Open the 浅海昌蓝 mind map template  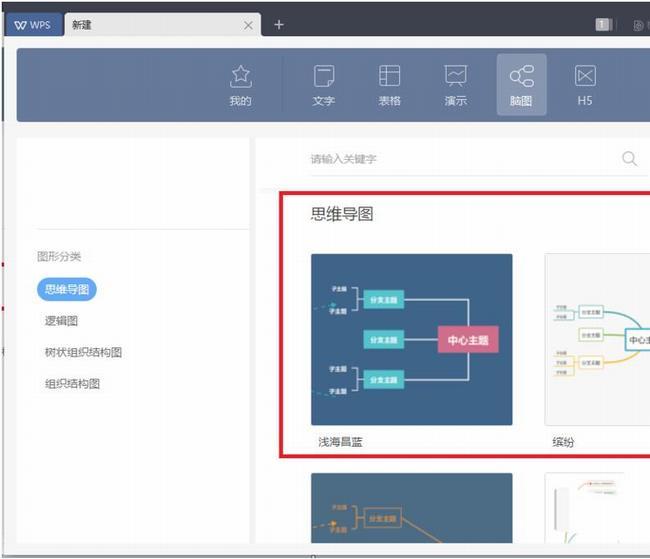pos(412,340)
